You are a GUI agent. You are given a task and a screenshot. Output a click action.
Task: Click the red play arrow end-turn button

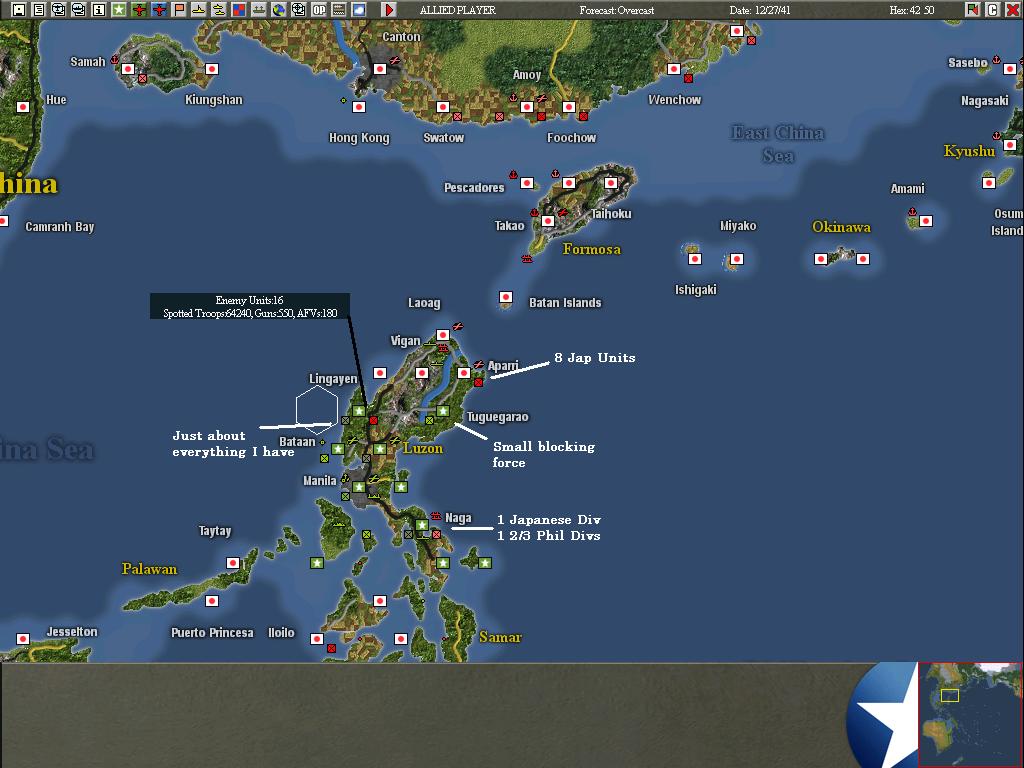389,9
